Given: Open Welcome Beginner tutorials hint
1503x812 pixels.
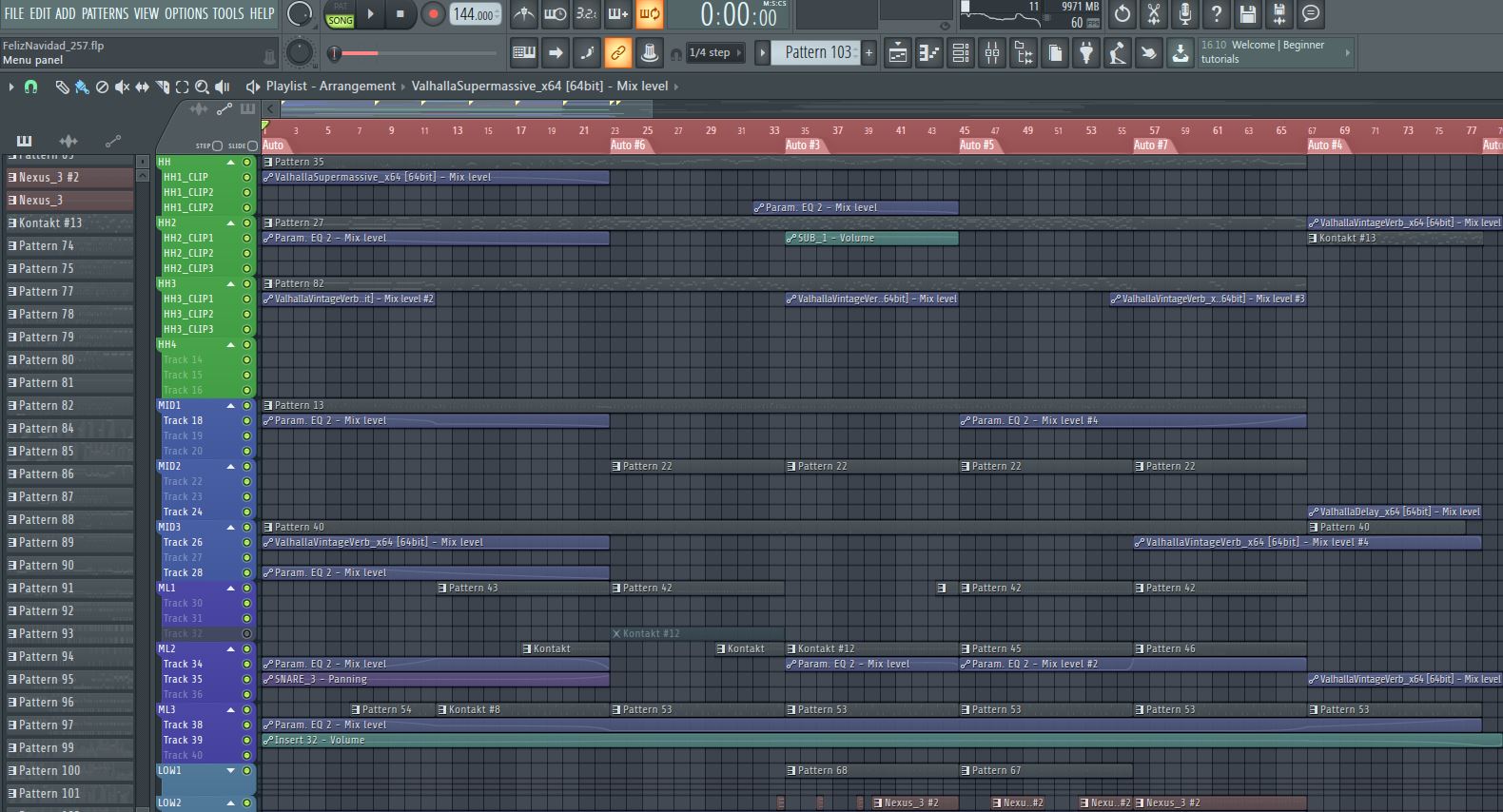Looking at the screenshot, I should (x=1277, y=52).
